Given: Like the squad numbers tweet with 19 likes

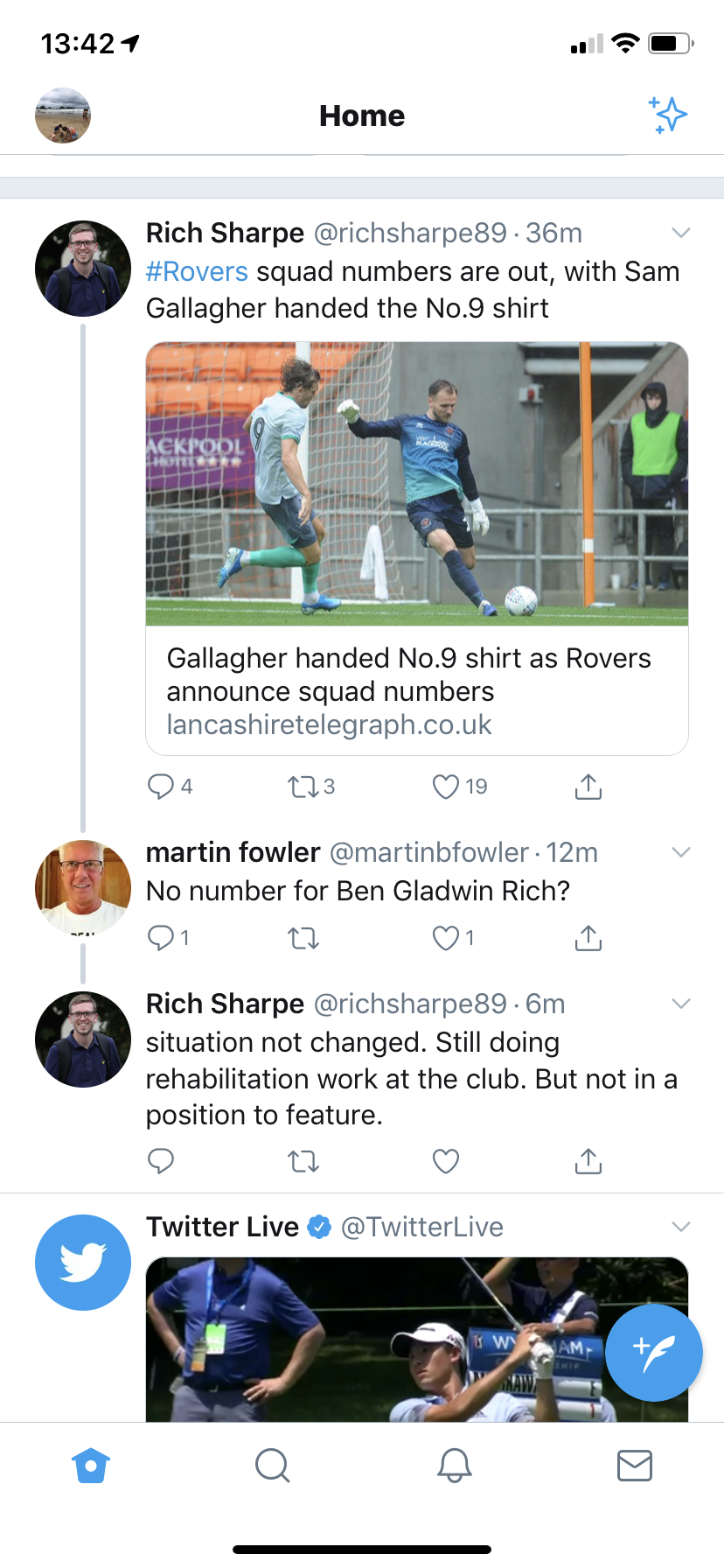Looking at the screenshot, I should 446,787.
